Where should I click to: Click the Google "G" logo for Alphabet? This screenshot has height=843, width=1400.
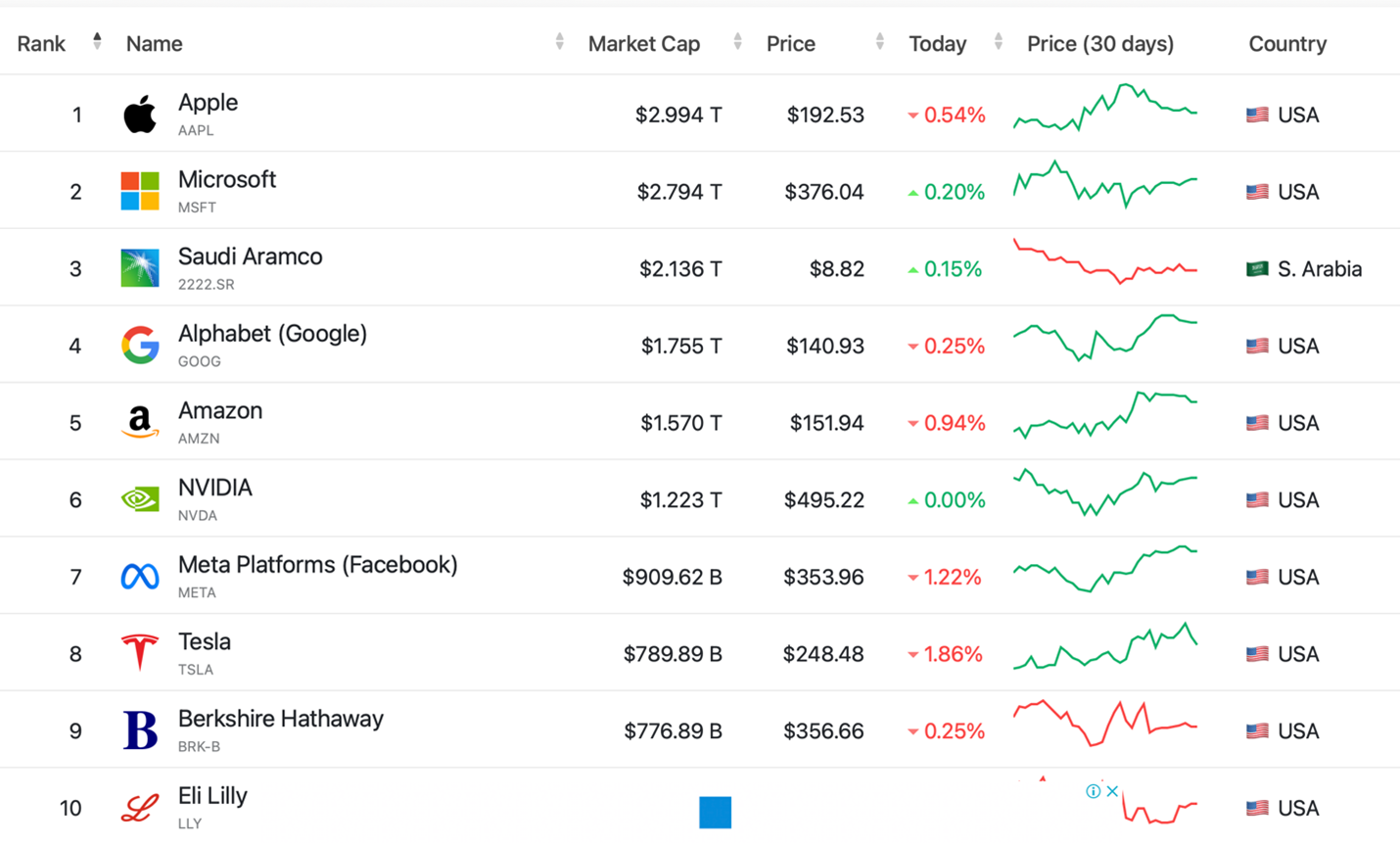140,344
